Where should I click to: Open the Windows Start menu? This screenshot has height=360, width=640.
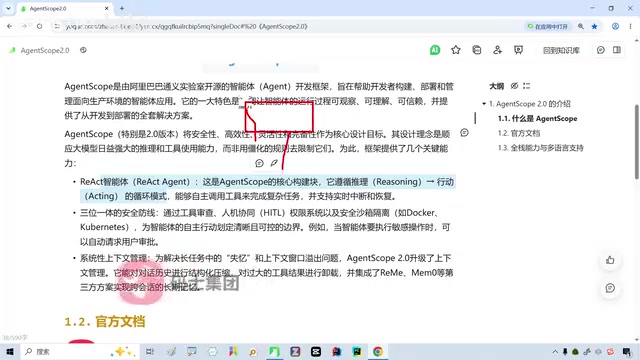10,351
